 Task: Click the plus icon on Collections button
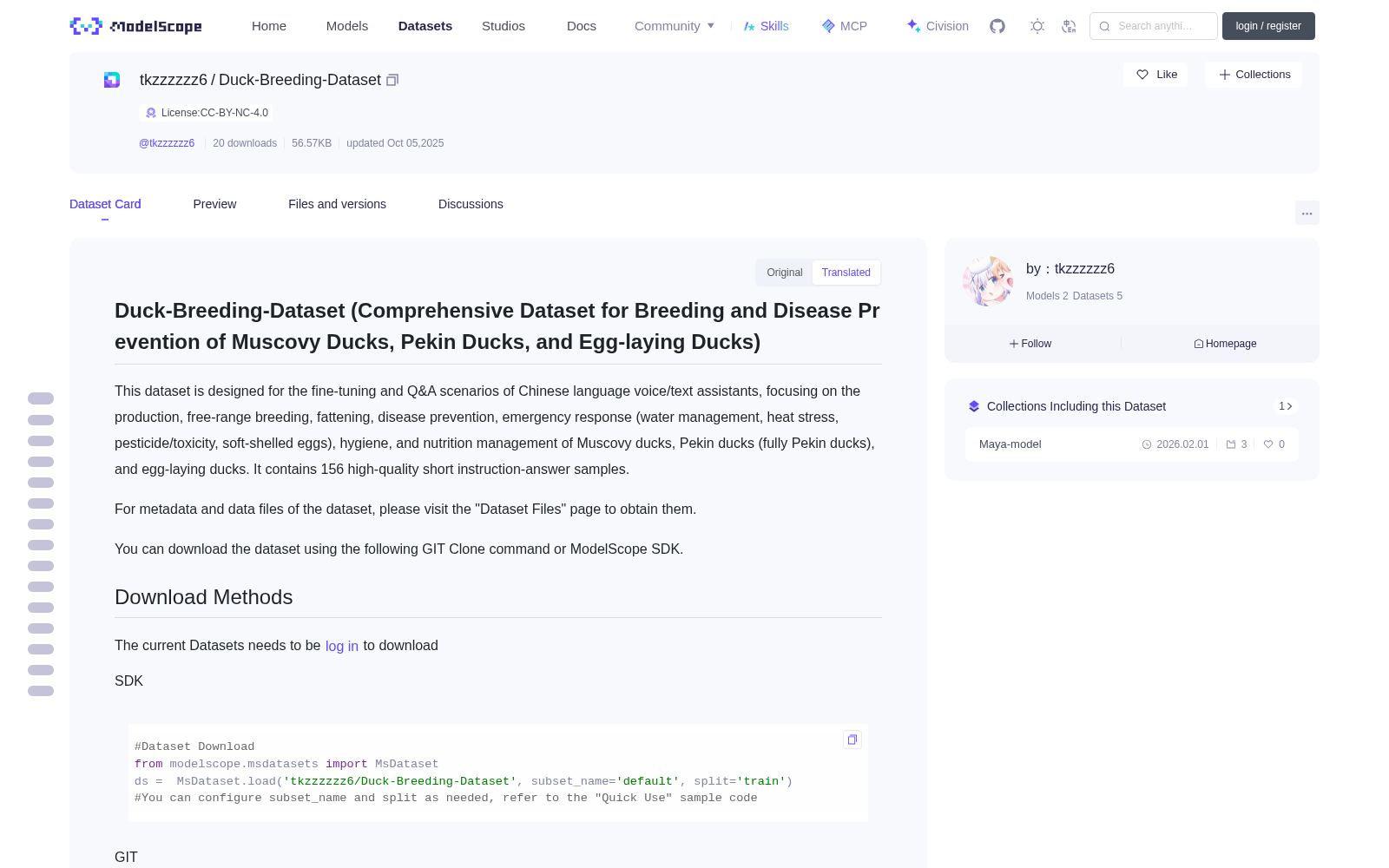pos(1225,75)
